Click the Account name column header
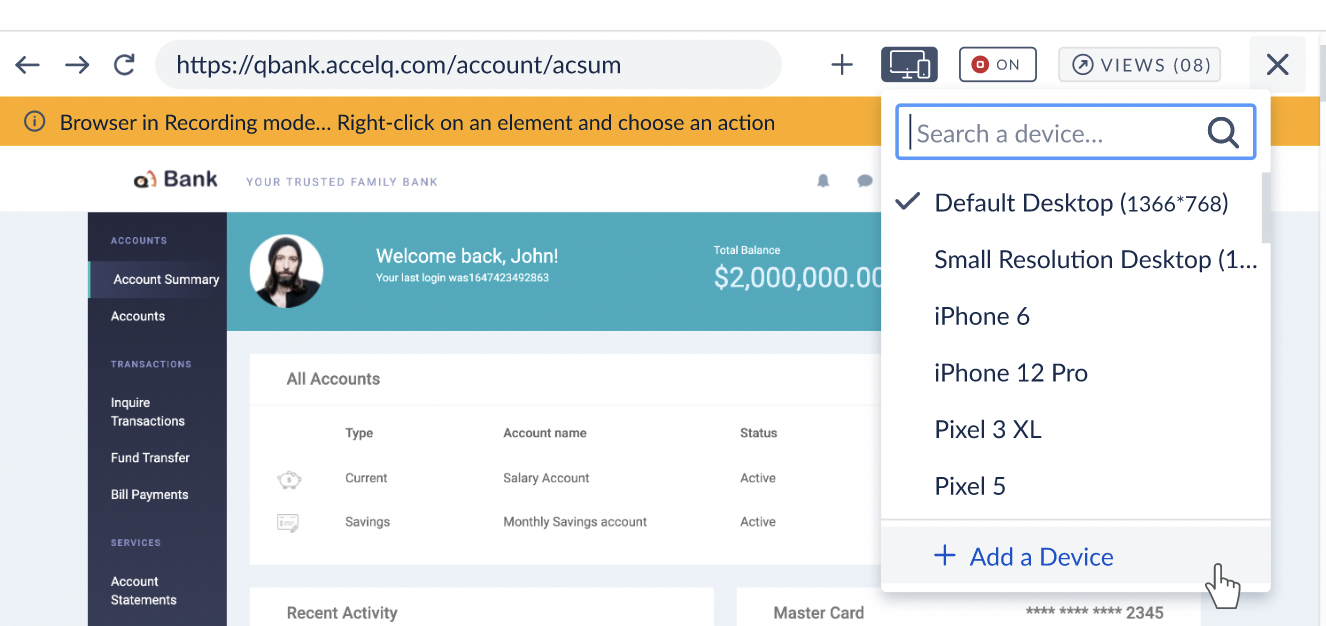The image size is (1326, 626). pos(545,433)
